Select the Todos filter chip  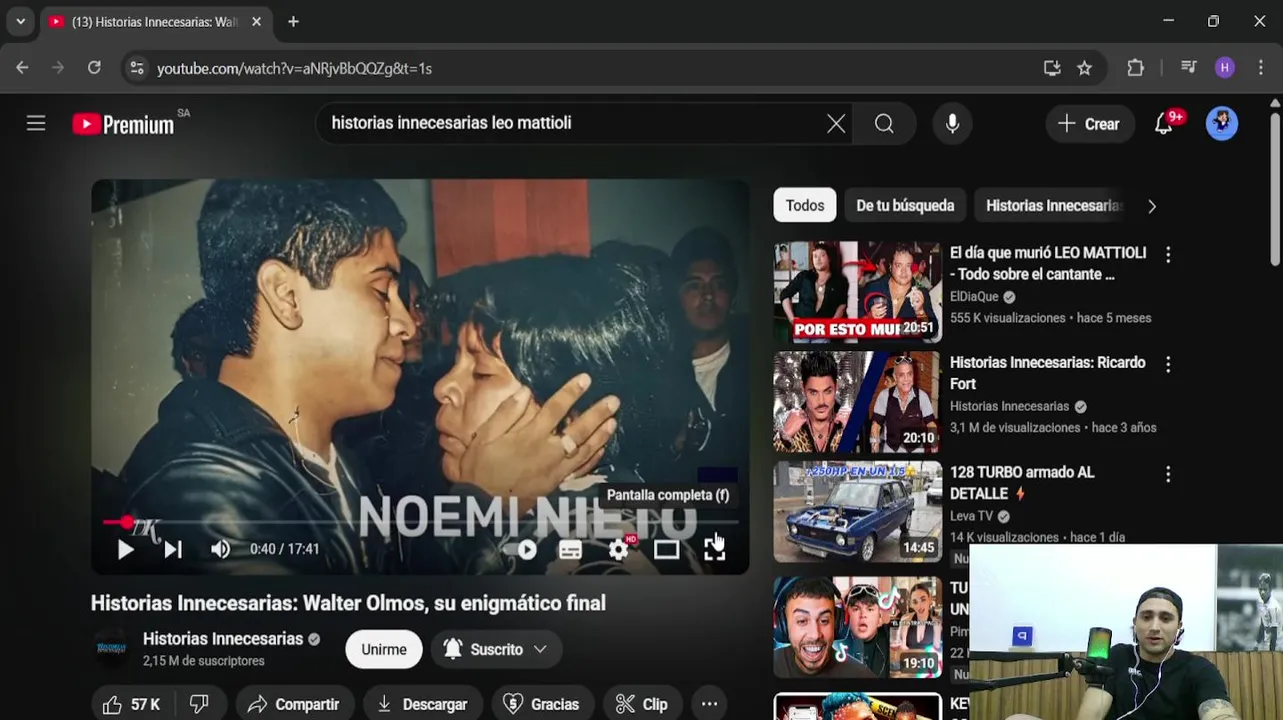tap(805, 205)
